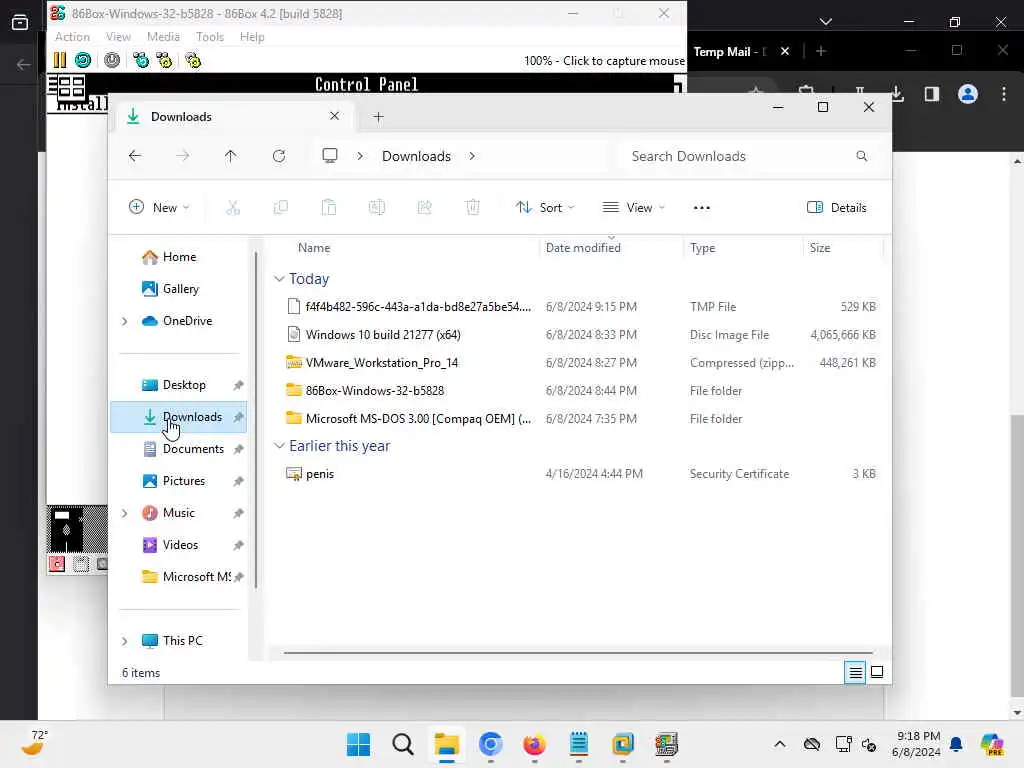Open the New dropdown
The width and height of the screenshot is (1024, 768).
click(x=159, y=208)
